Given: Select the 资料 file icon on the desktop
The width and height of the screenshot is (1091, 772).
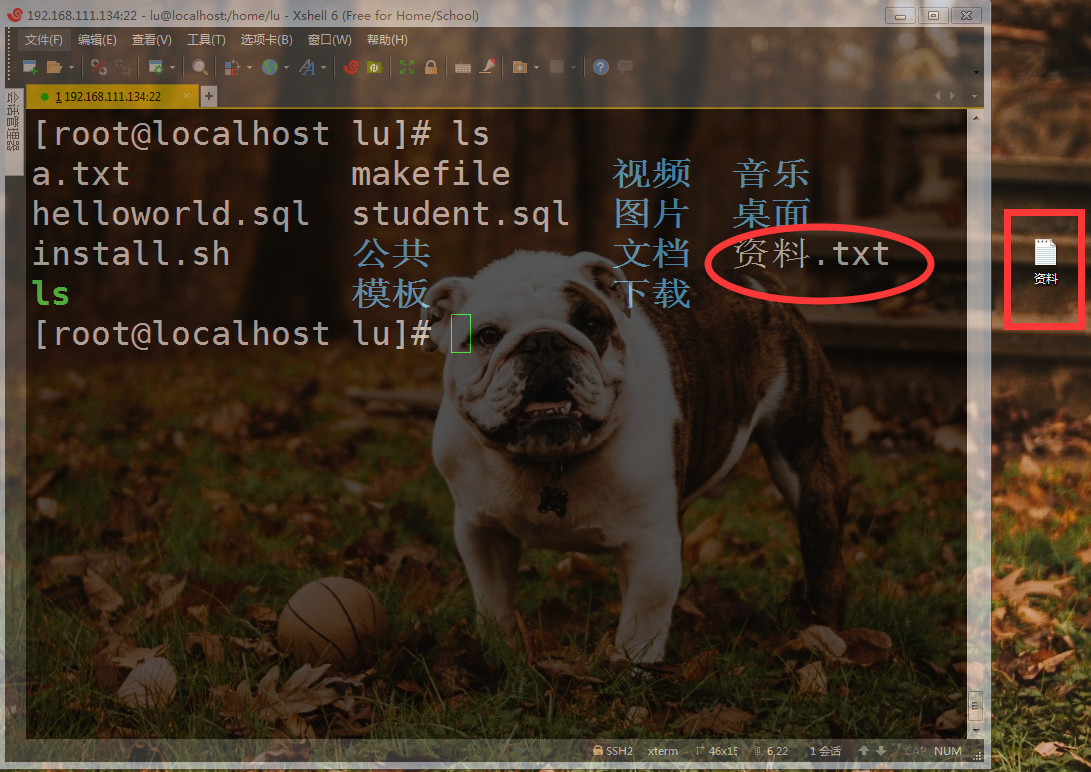Looking at the screenshot, I should 1045,262.
